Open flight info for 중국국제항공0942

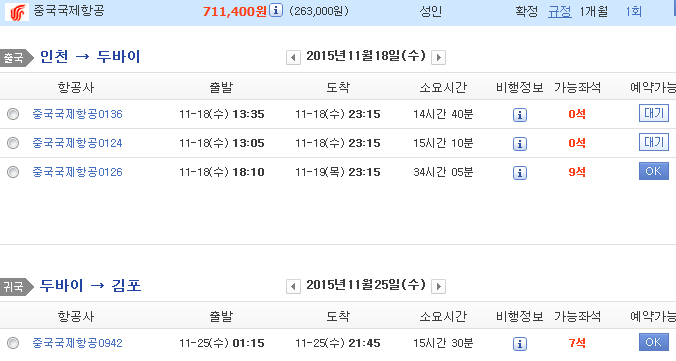coord(520,344)
